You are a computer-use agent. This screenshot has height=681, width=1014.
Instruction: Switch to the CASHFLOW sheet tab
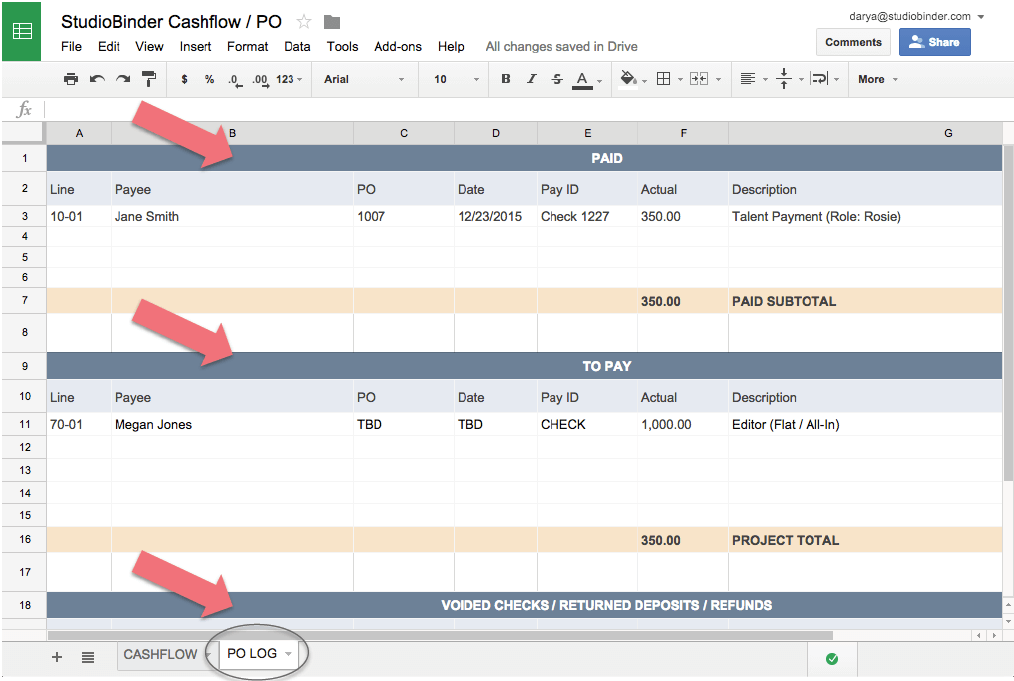pos(159,654)
